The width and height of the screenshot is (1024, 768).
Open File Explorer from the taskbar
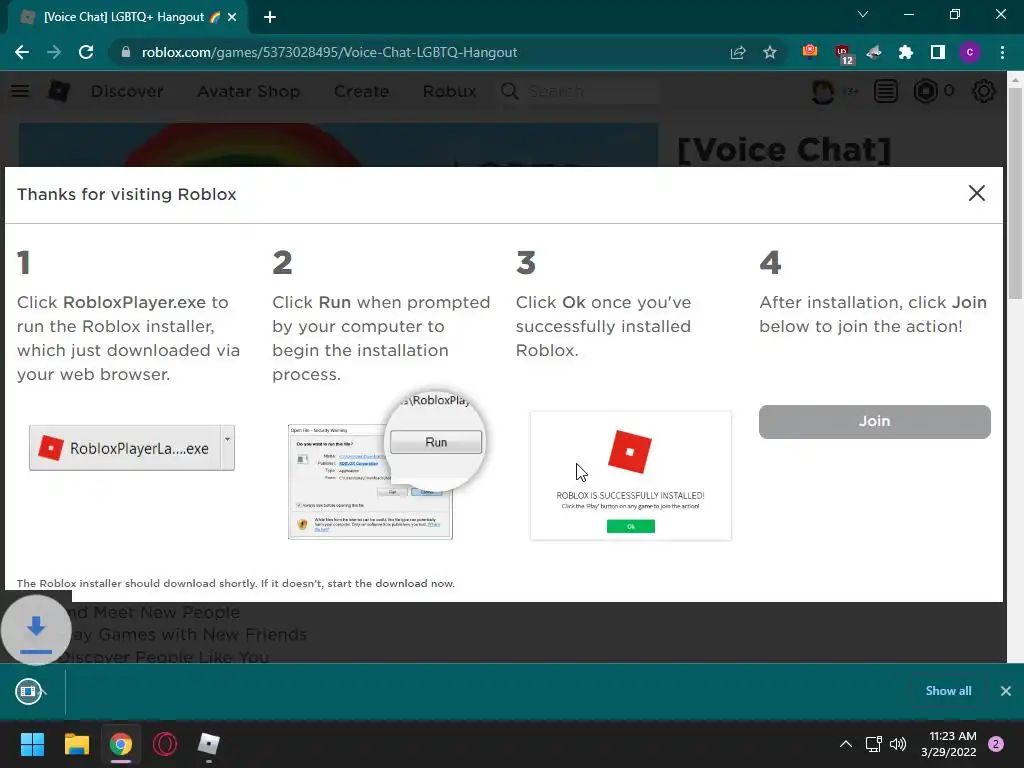[x=76, y=744]
